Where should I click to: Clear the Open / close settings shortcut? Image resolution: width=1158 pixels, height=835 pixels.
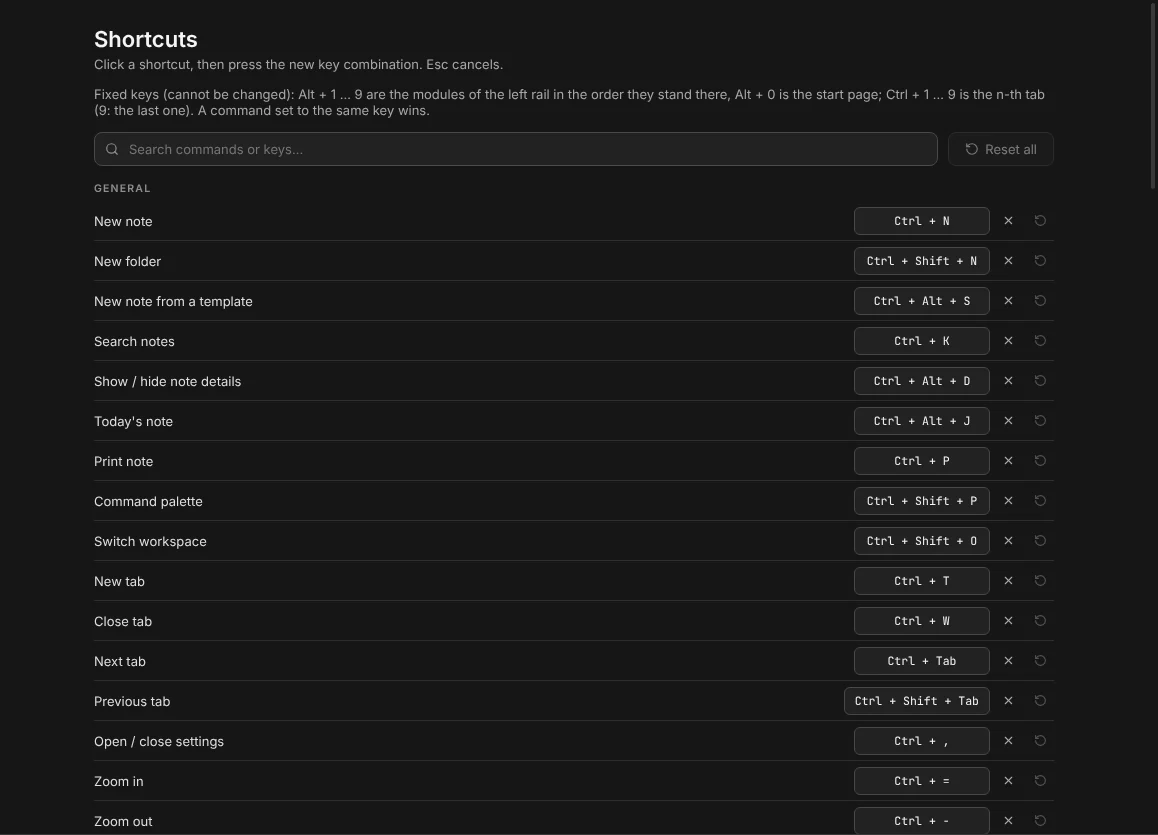pos(1008,740)
